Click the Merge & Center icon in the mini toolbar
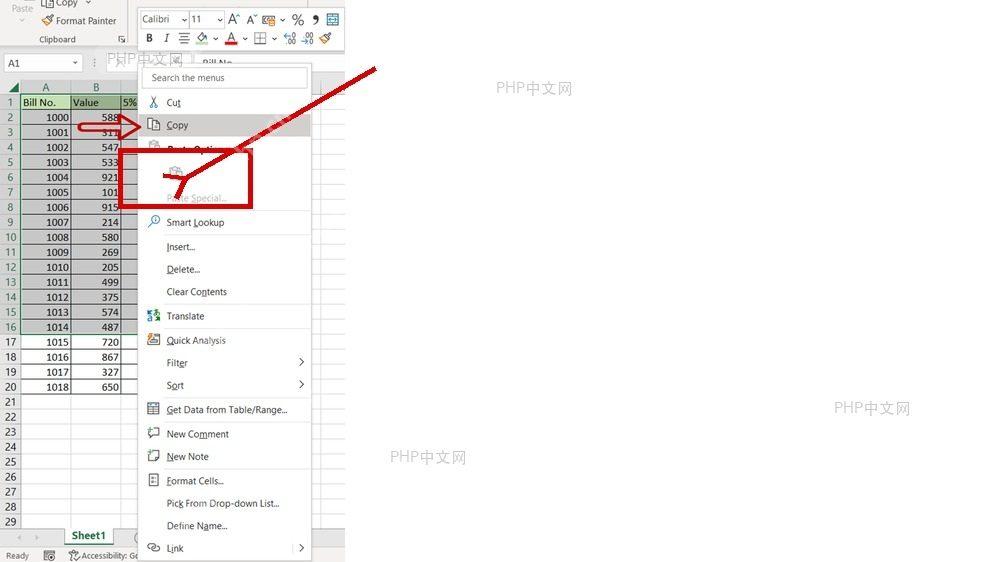The image size is (1000, 562). tap(333, 19)
